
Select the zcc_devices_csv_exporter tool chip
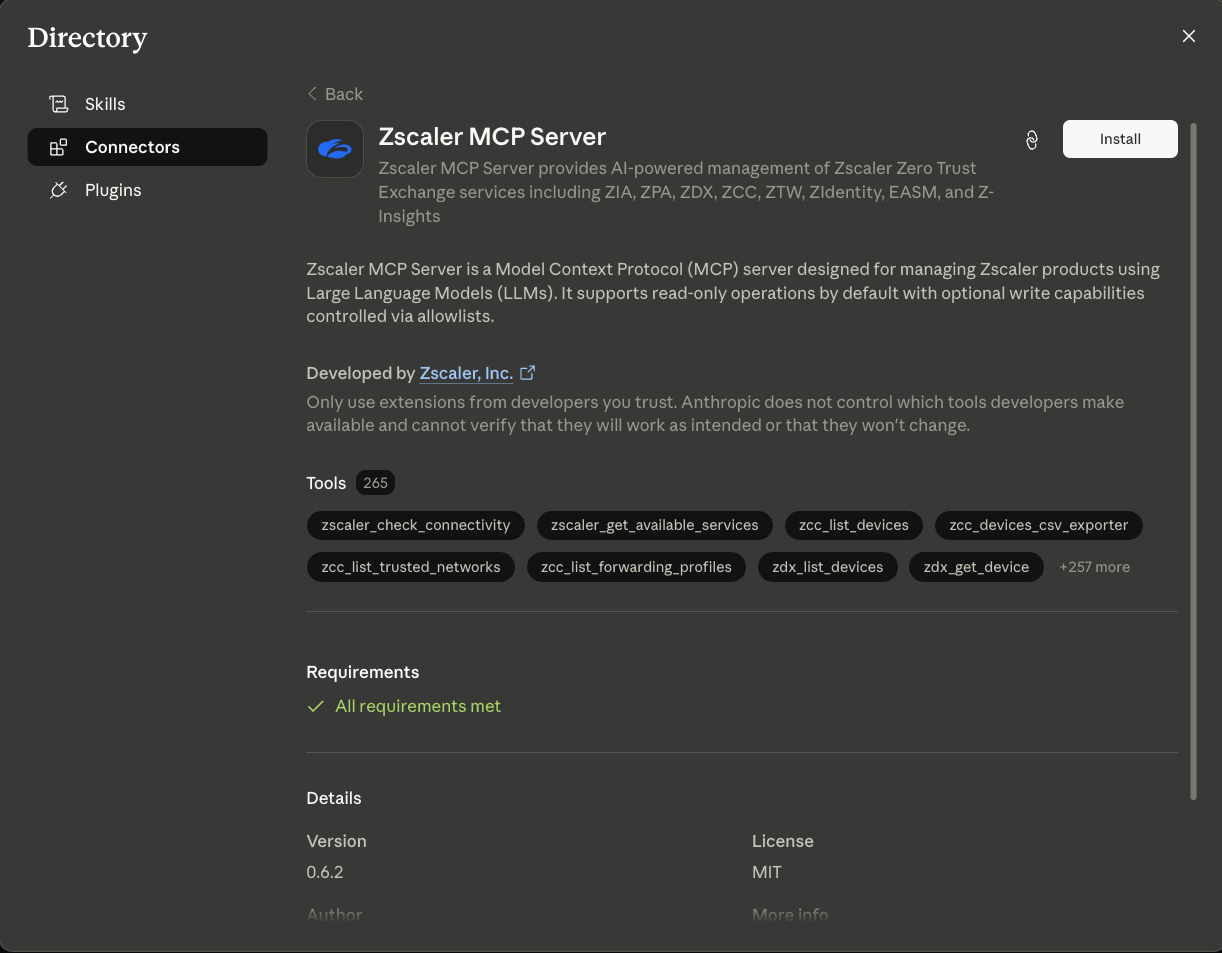coord(1039,525)
